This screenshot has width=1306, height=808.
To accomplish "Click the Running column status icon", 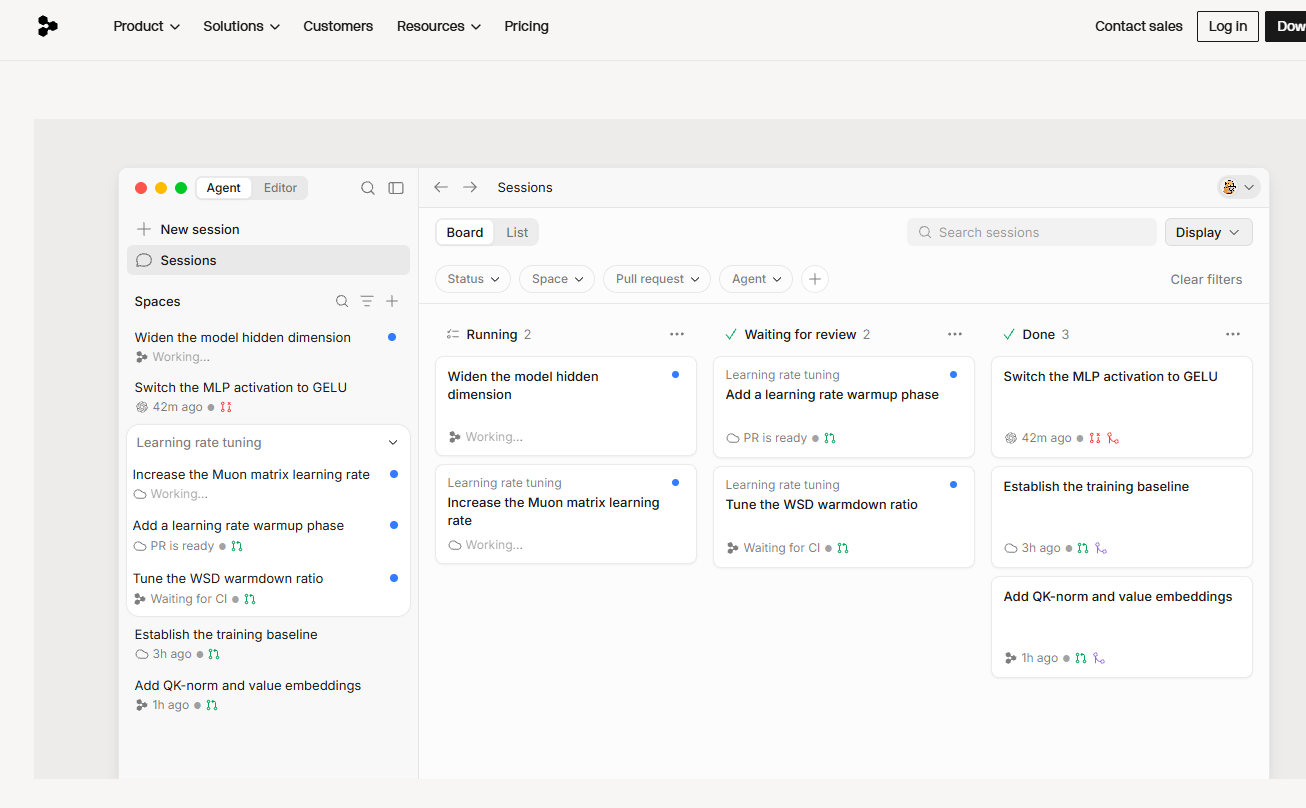I will [453, 334].
